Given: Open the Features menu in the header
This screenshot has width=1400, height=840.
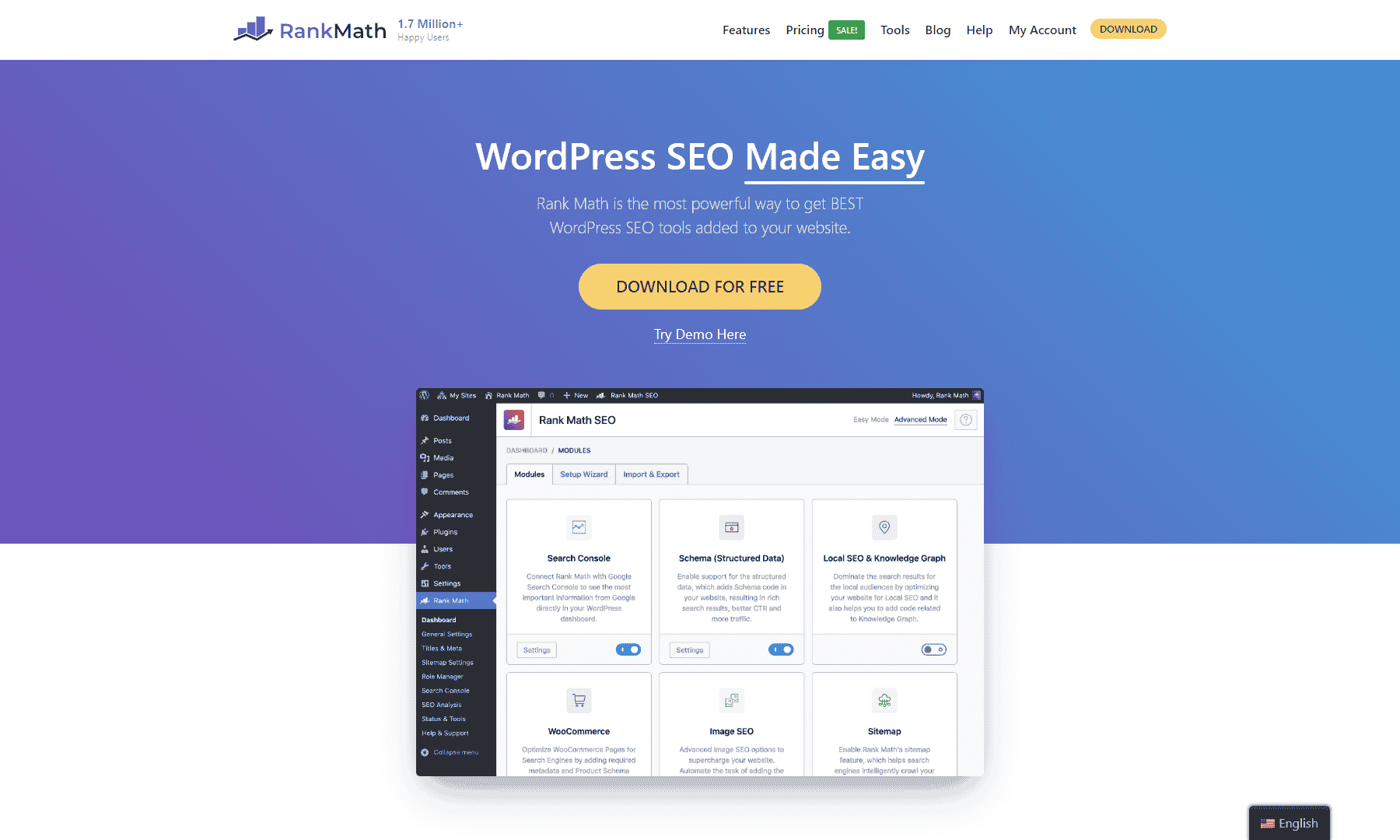Looking at the screenshot, I should (746, 30).
